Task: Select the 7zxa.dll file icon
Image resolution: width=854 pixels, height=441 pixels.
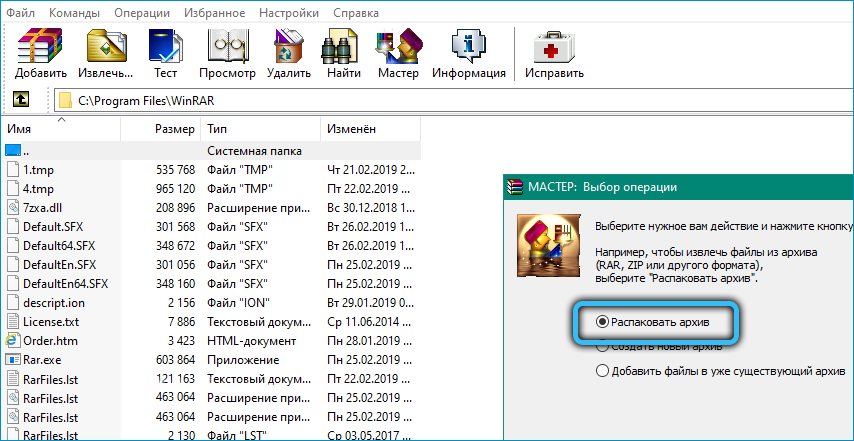Action: pos(14,207)
